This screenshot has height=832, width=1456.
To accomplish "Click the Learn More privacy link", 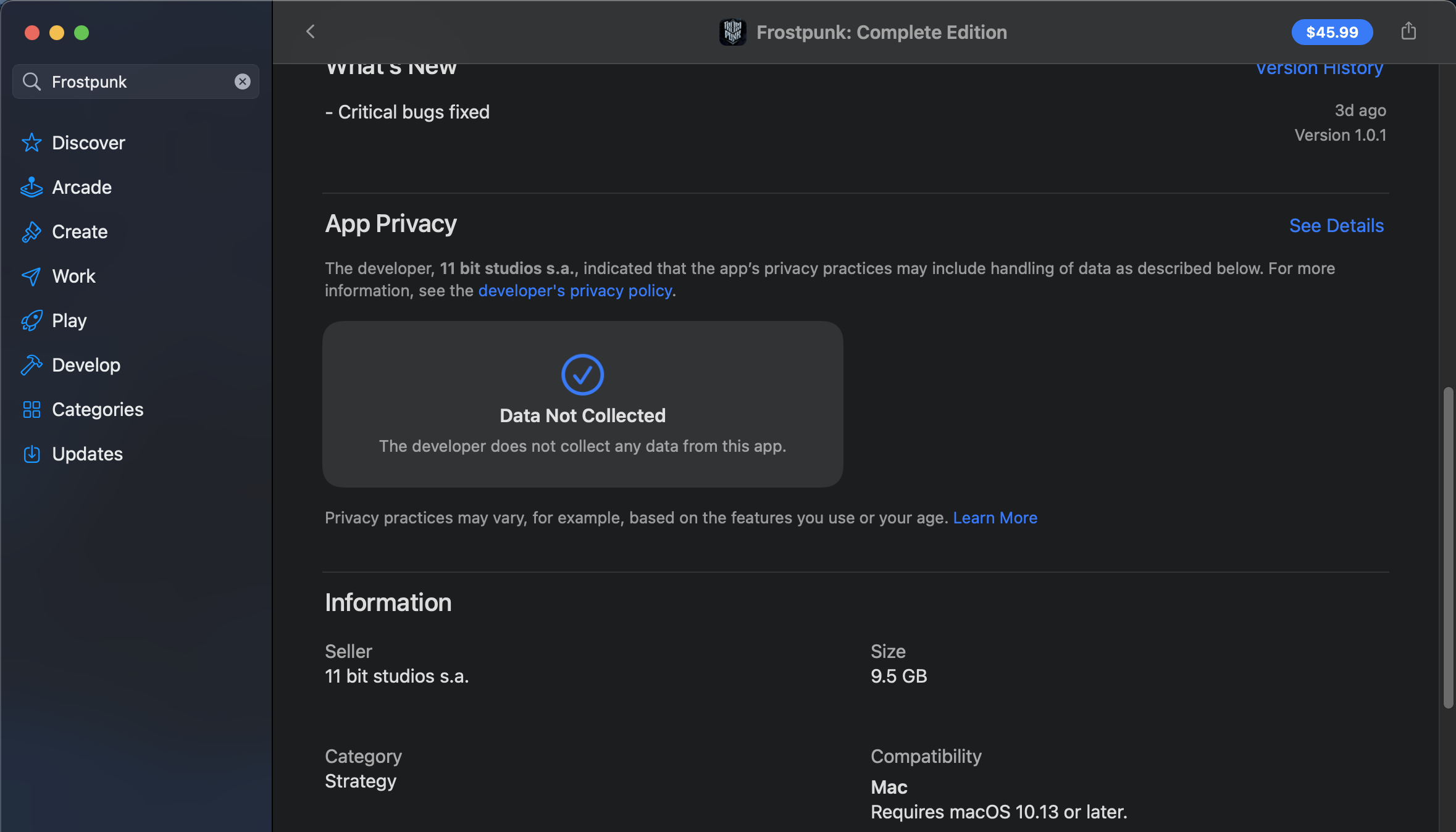I will coord(995,518).
